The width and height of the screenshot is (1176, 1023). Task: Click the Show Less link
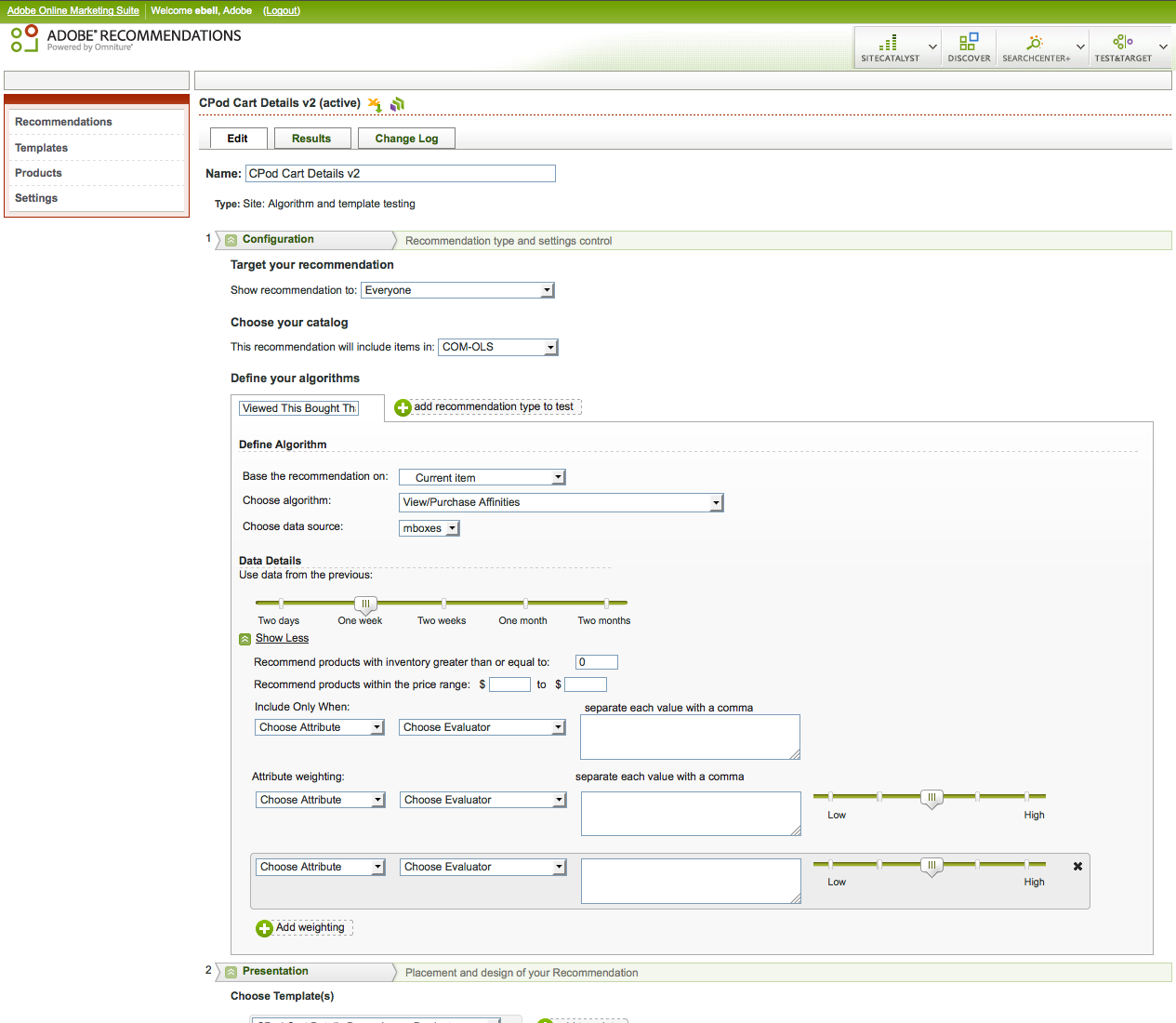point(282,638)
